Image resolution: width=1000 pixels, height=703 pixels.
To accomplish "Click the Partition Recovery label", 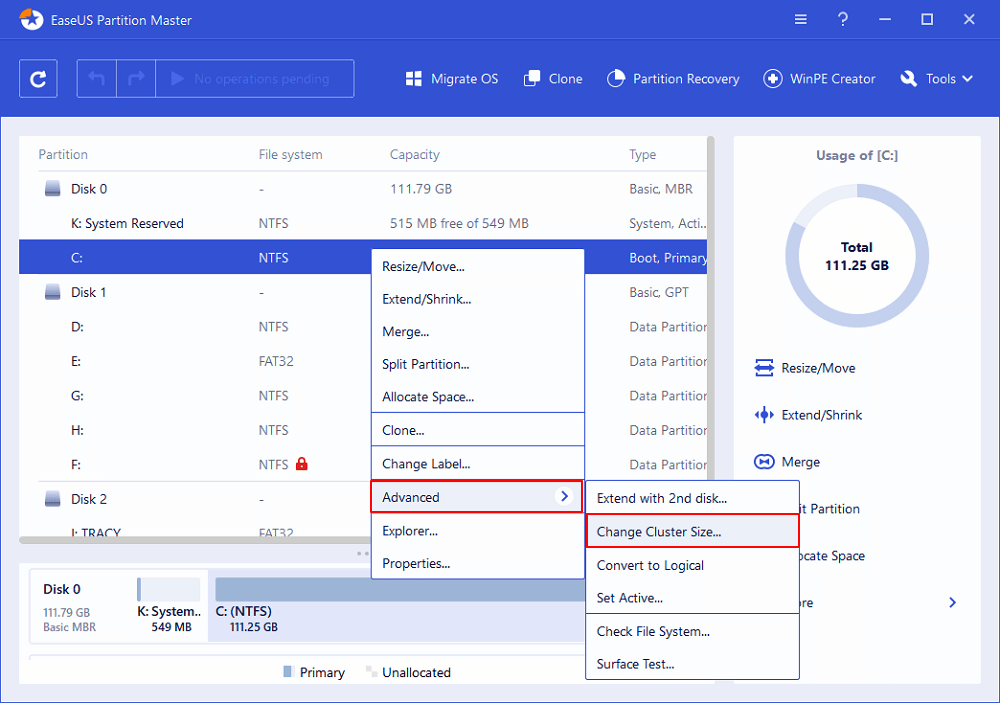I will click(x=686, y=79).
